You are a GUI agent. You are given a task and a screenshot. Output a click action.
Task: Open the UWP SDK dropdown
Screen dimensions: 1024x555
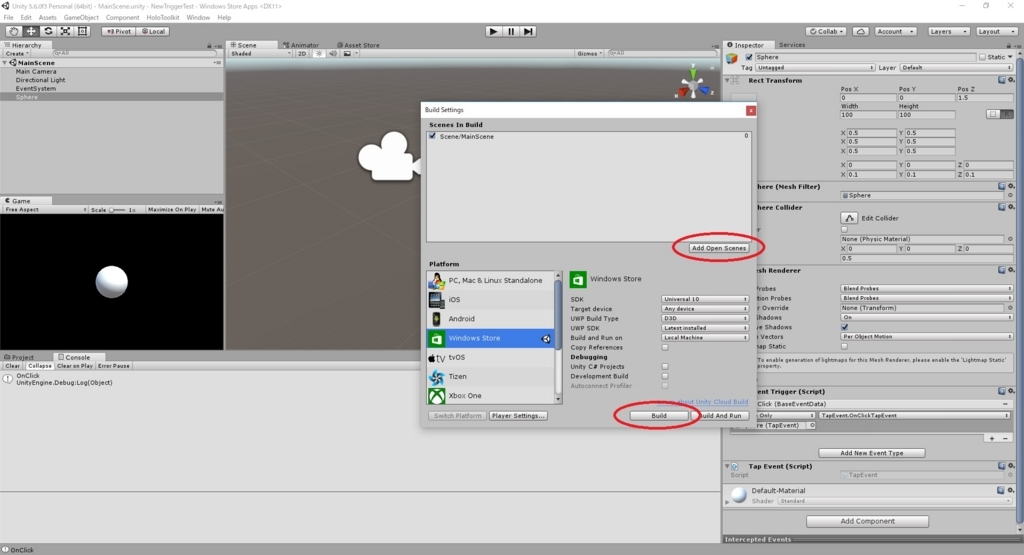tap(705, 328)
